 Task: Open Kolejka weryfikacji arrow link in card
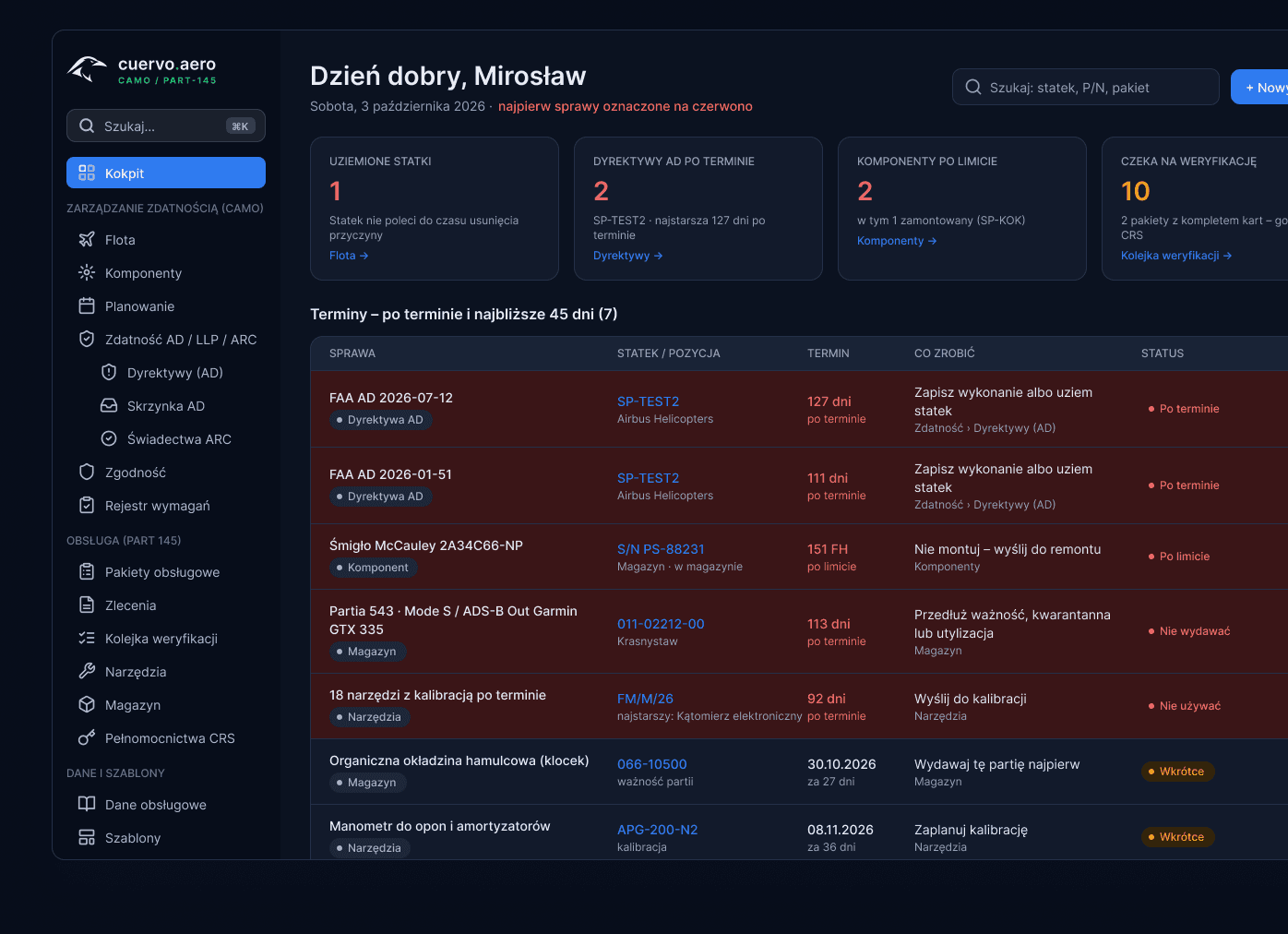pyautogui.click(x=1176, y=256)
